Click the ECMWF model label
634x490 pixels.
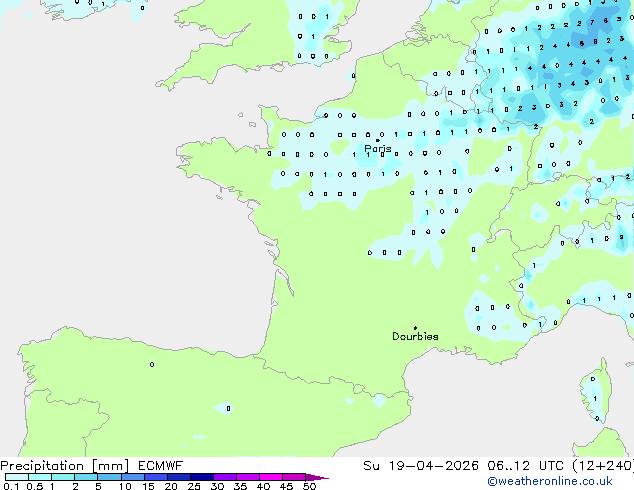161,466
